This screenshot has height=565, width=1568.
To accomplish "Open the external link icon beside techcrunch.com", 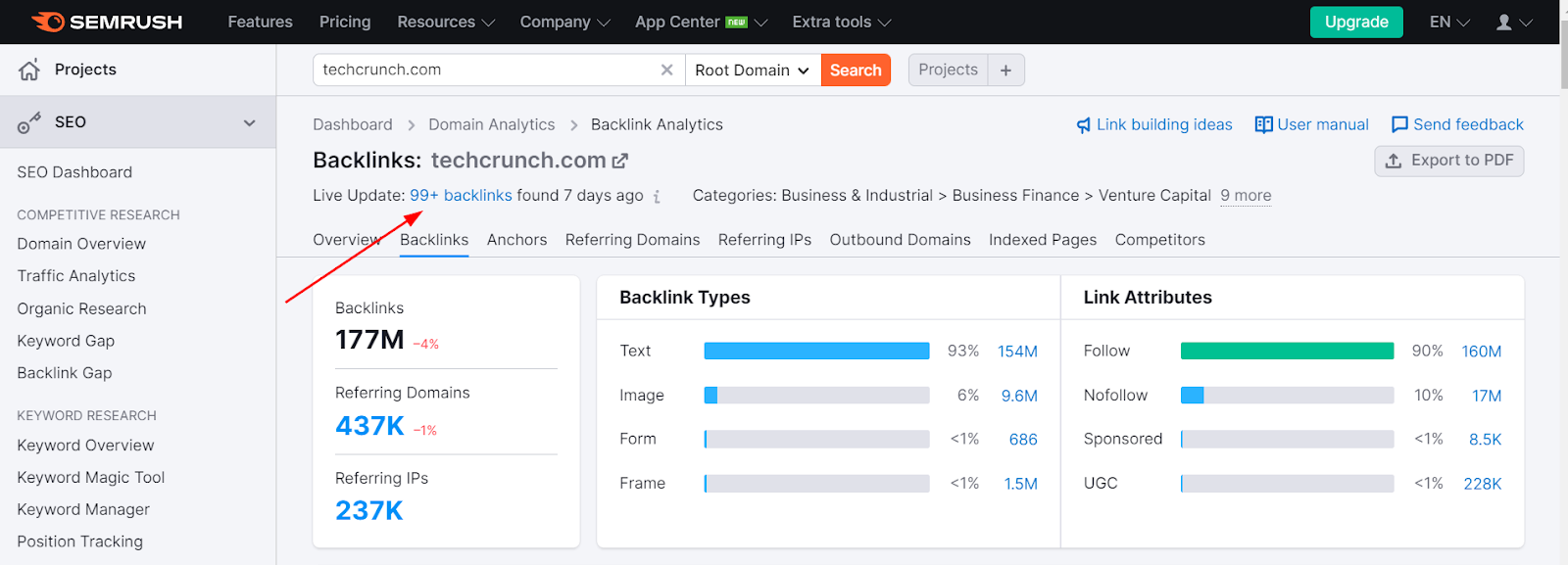I will pyautogui.click(x=620, y=161).
